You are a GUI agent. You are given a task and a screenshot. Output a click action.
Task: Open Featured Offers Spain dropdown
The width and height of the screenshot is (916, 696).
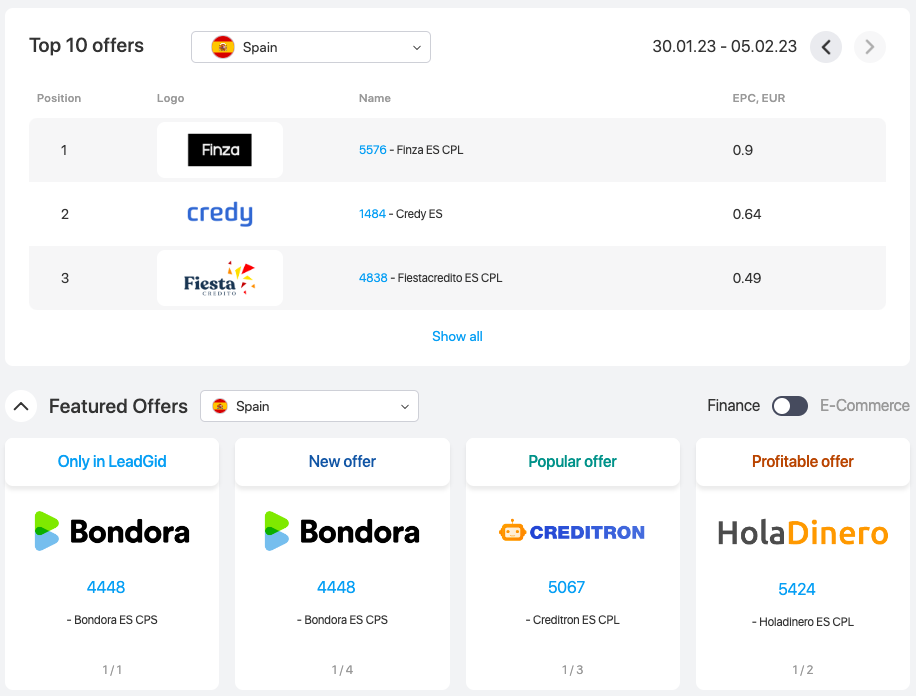click(309, 406)
